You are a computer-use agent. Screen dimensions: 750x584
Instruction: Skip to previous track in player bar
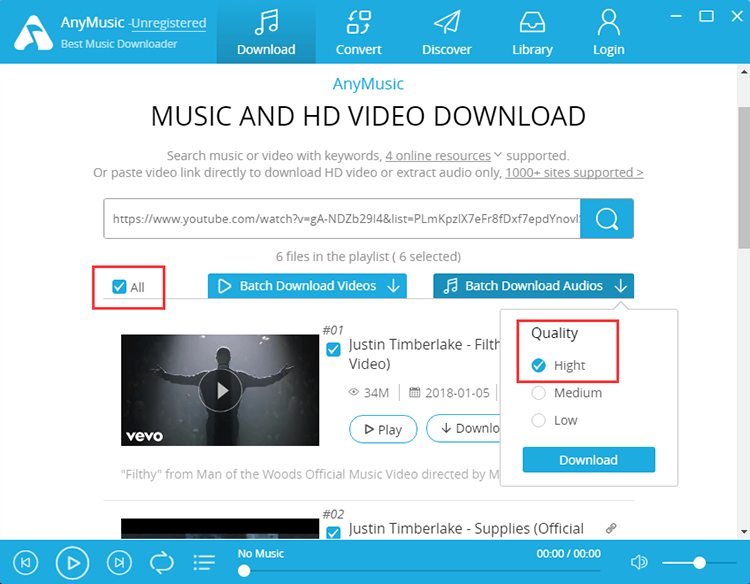tap(27, 563)
